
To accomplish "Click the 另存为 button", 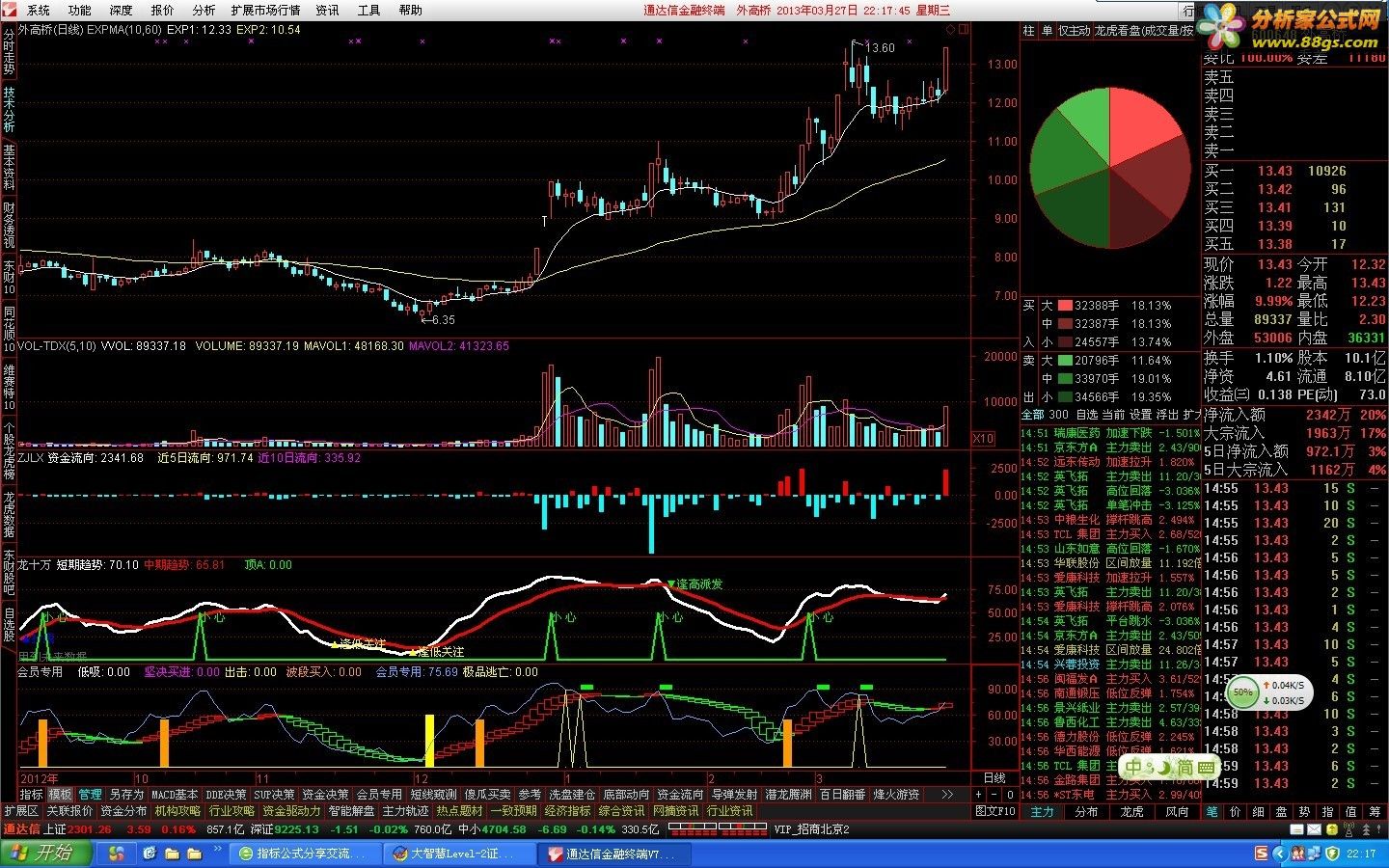I will coord(126,795).
